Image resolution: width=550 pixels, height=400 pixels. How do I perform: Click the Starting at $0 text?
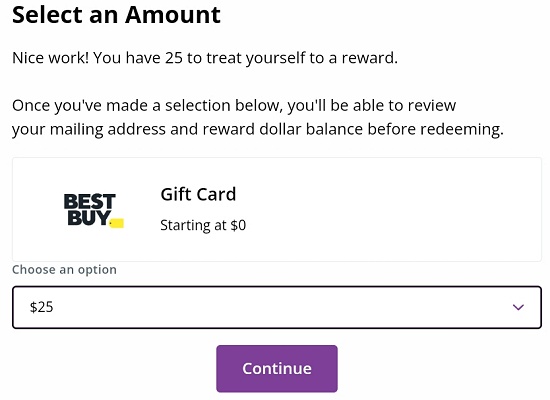(203, 225)
